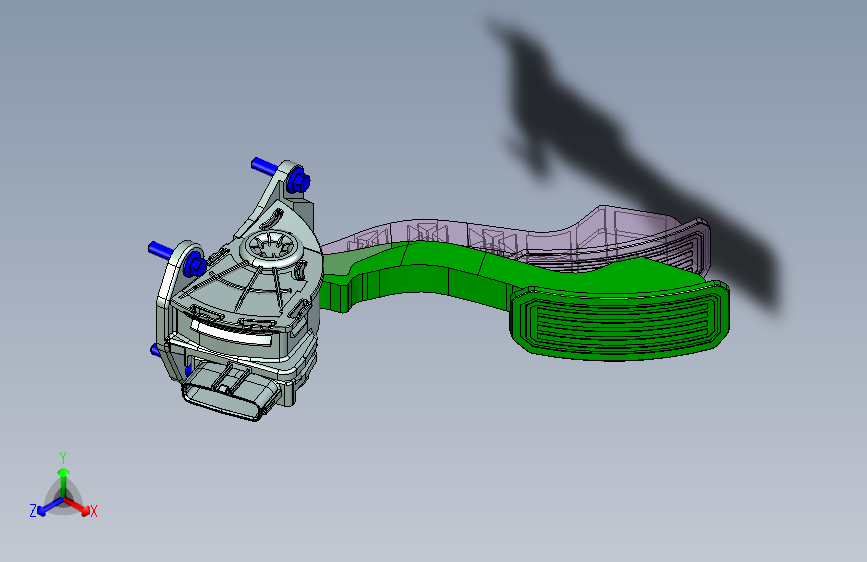The height and width of the screenshot is (562, 867).
Task: Click the blue Z axis arrow on triad
Action: click(50, 507)
